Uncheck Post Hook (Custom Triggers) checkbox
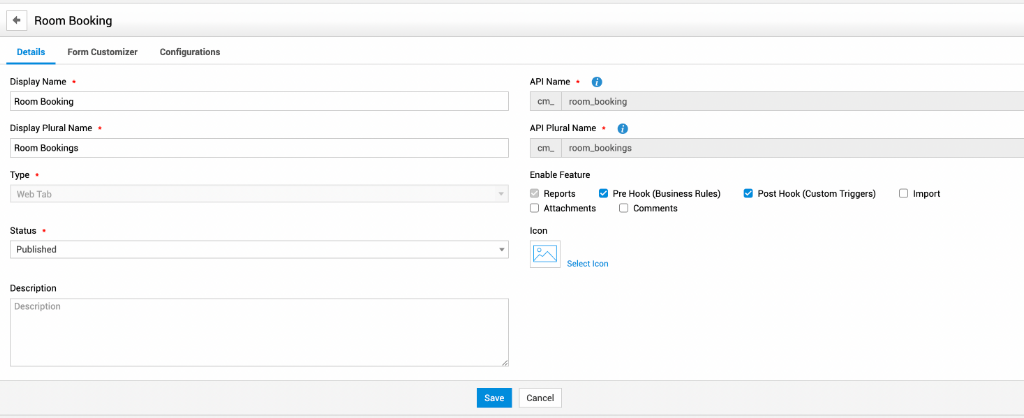Viewport: 1024px width, 418px height. [748, 194]
